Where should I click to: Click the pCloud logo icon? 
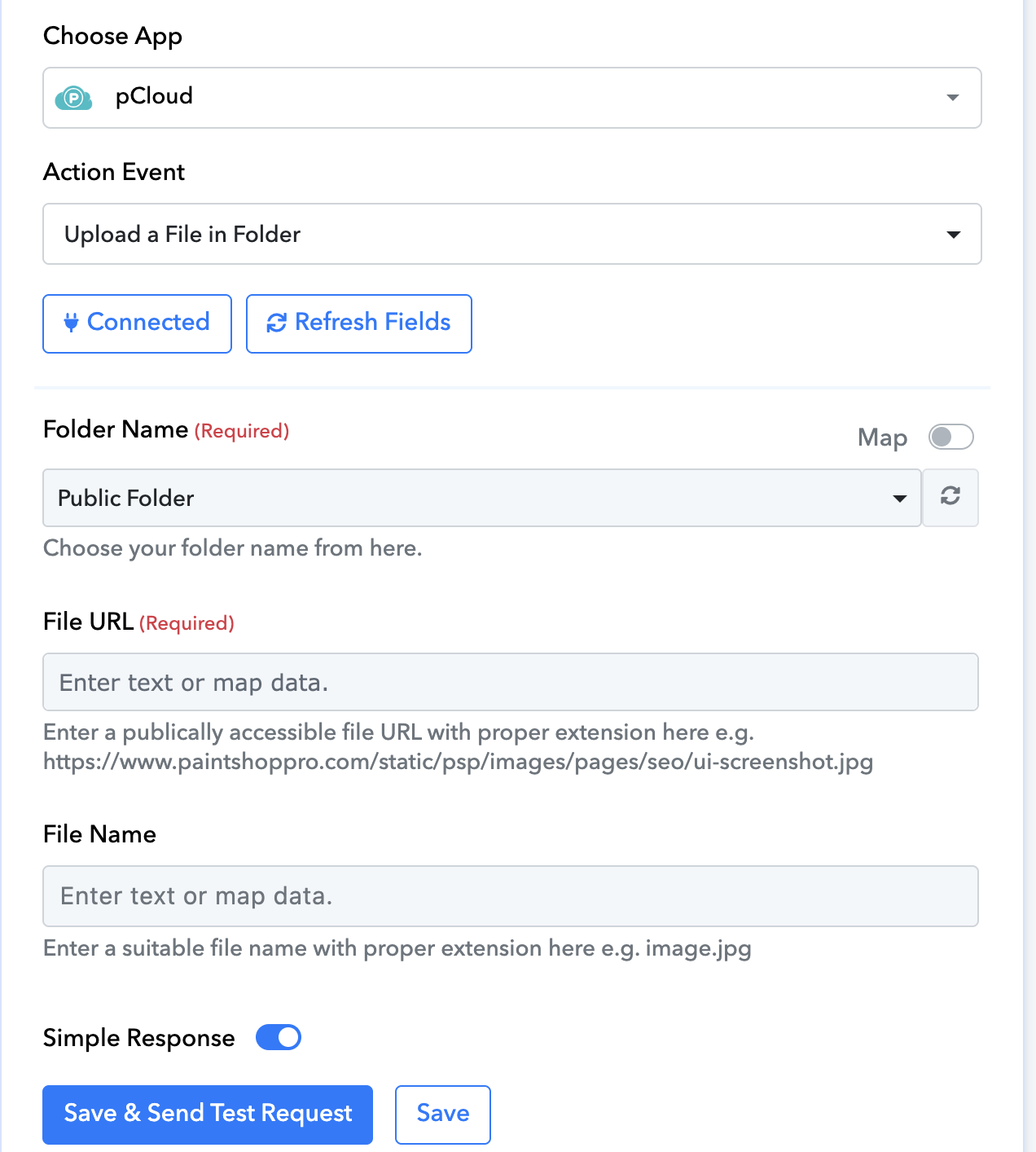coord(73,99)
